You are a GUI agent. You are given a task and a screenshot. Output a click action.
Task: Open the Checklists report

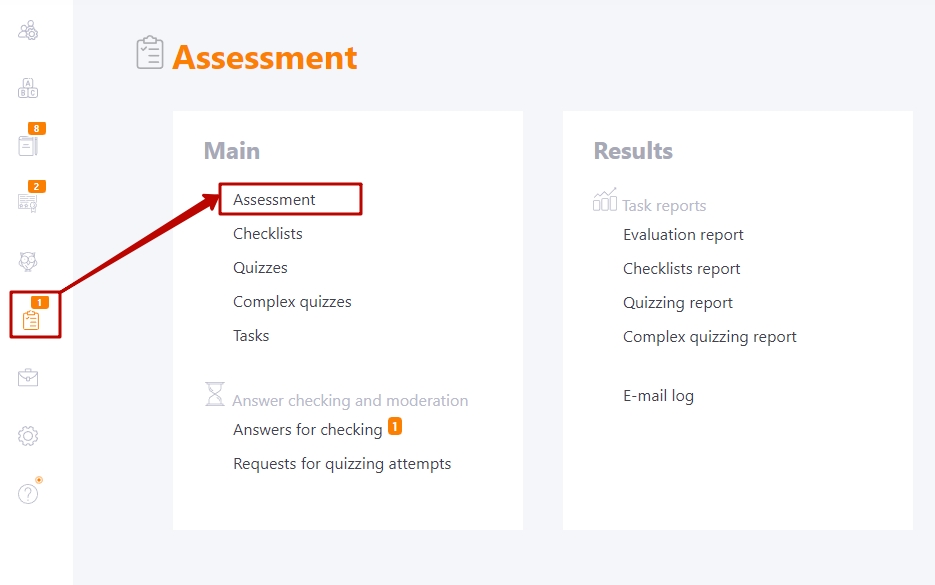tap(682, 269)
